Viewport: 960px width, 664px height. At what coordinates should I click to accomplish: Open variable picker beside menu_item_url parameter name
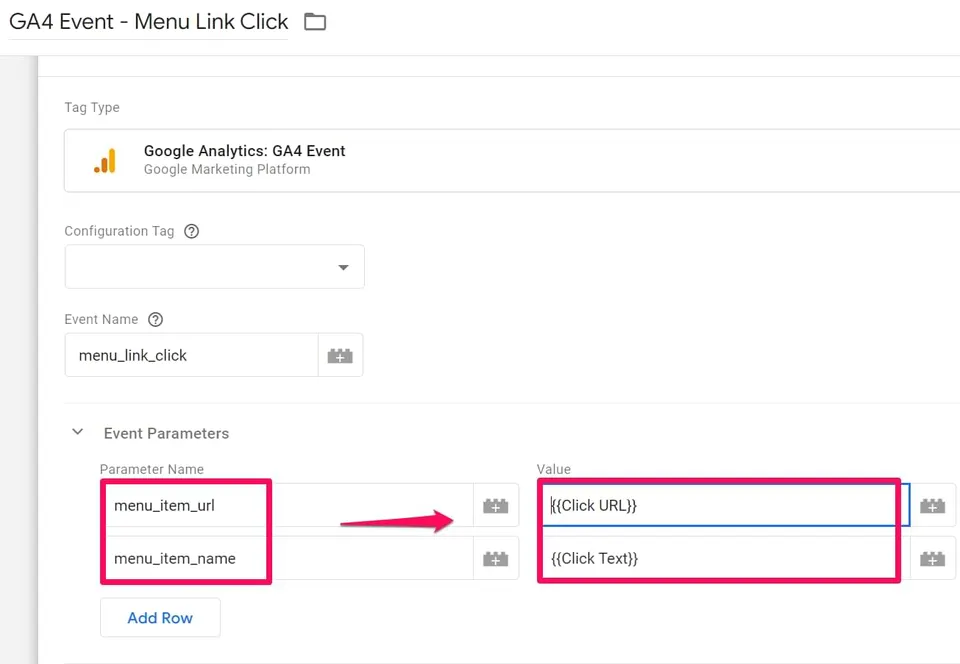(x=496, y=505)
